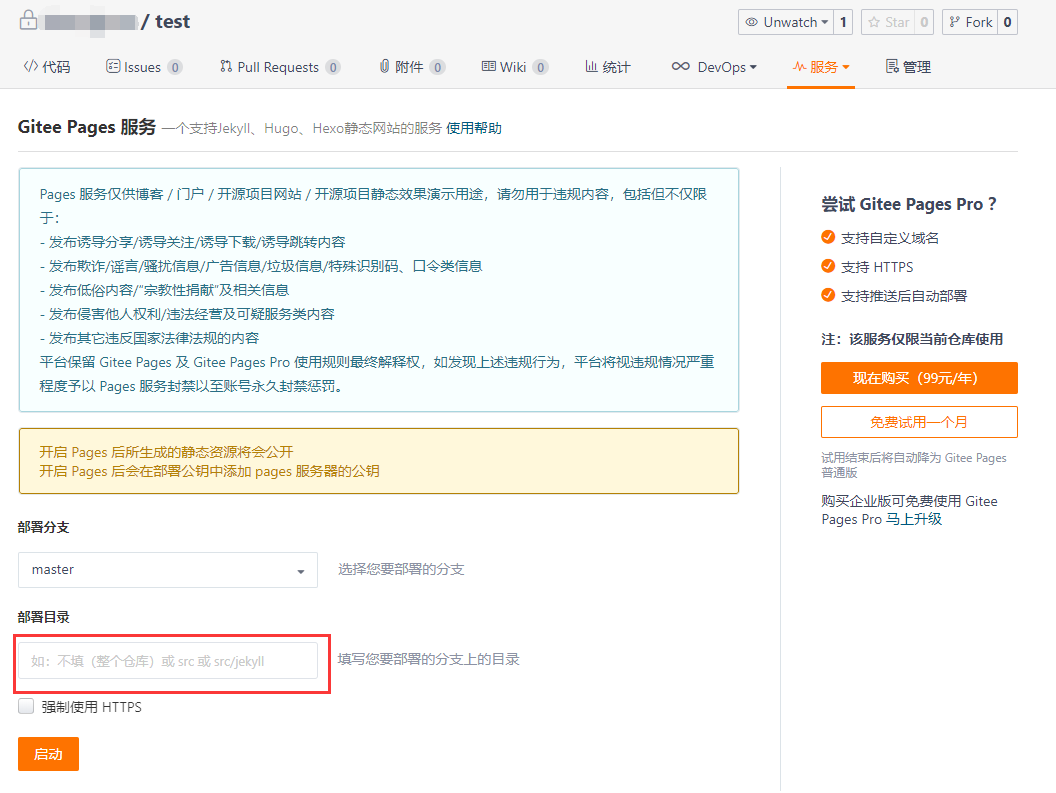Click the watch count 1
The width and height of the screenshot is (1056, 793).
coord(843,22)
